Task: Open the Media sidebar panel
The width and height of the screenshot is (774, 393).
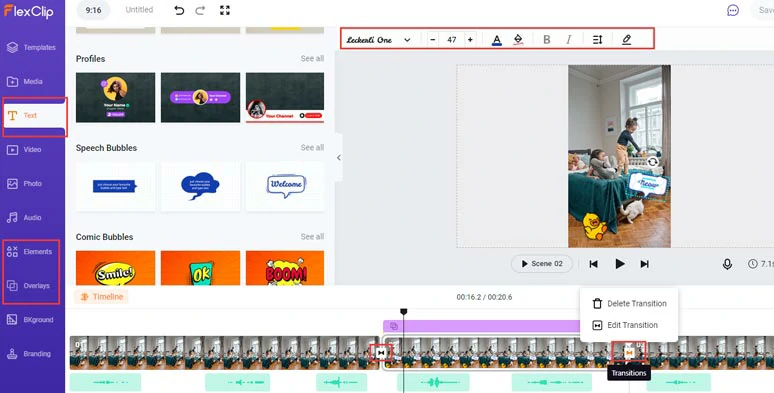Action: click(25, 81)
